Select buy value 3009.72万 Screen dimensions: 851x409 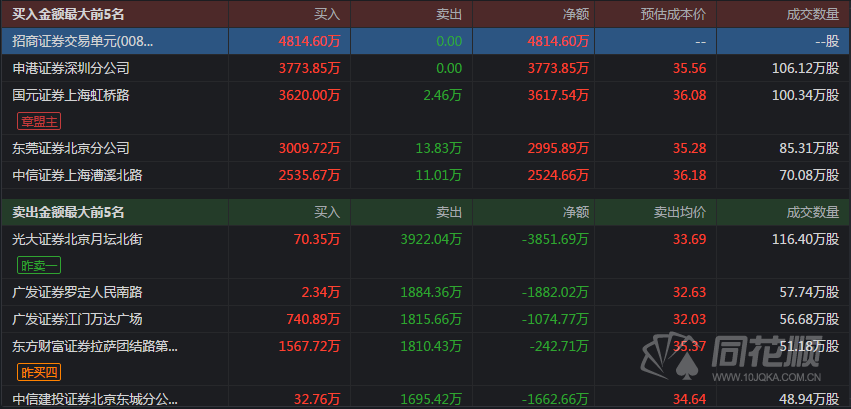[309, 148]
